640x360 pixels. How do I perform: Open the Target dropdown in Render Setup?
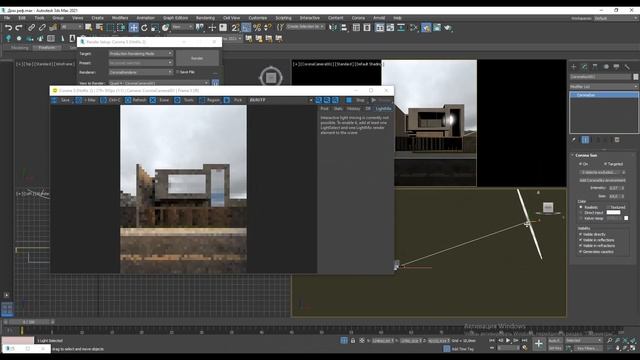tap(141, 53)
